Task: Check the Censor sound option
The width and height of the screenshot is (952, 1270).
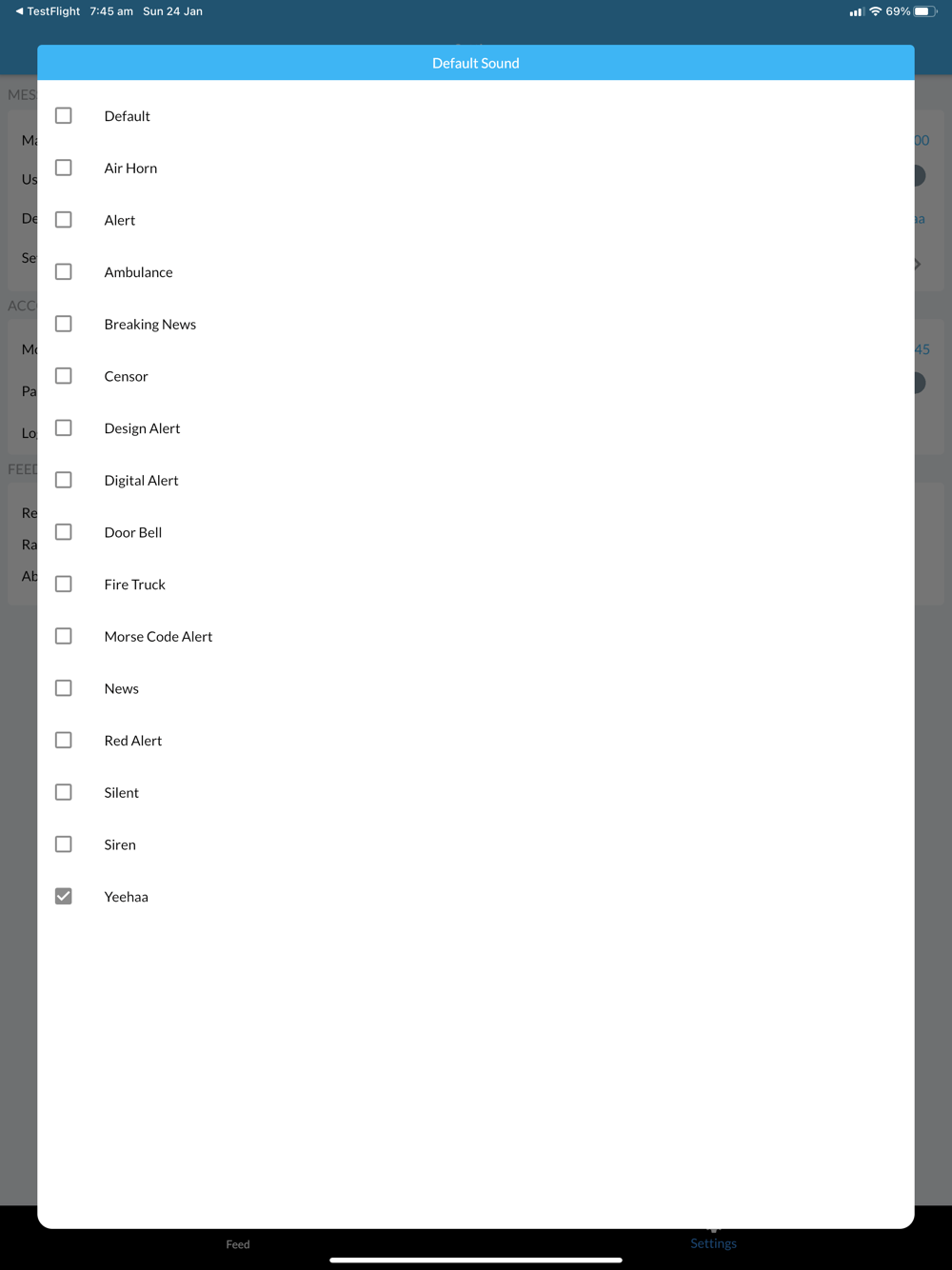Action: coord(64,376)
